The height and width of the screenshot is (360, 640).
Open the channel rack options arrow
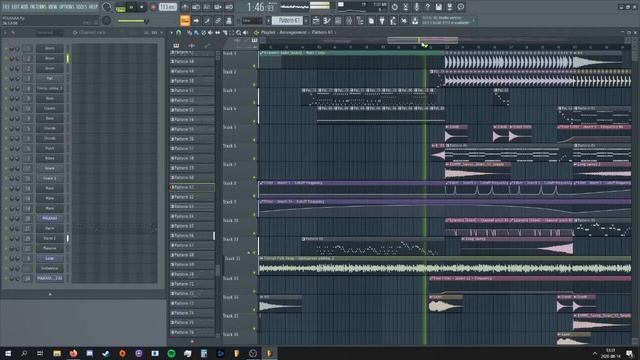5,33
